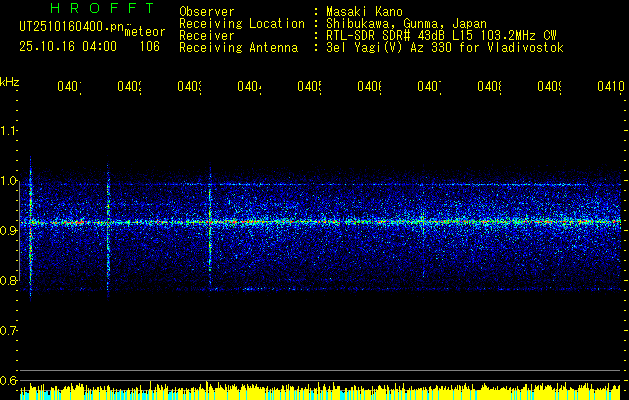Click the Observer label
The height and width of the screenshot is (400, 629).
207,11
